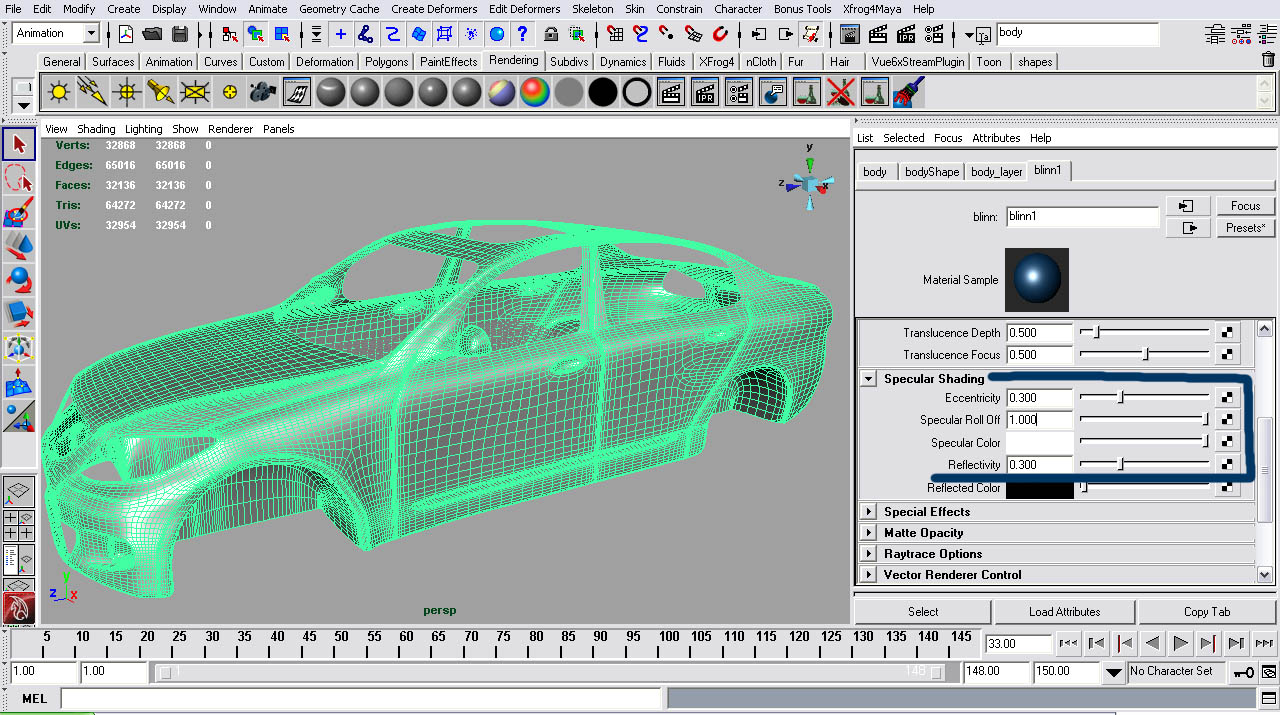Click the Select button

(923, 612)
